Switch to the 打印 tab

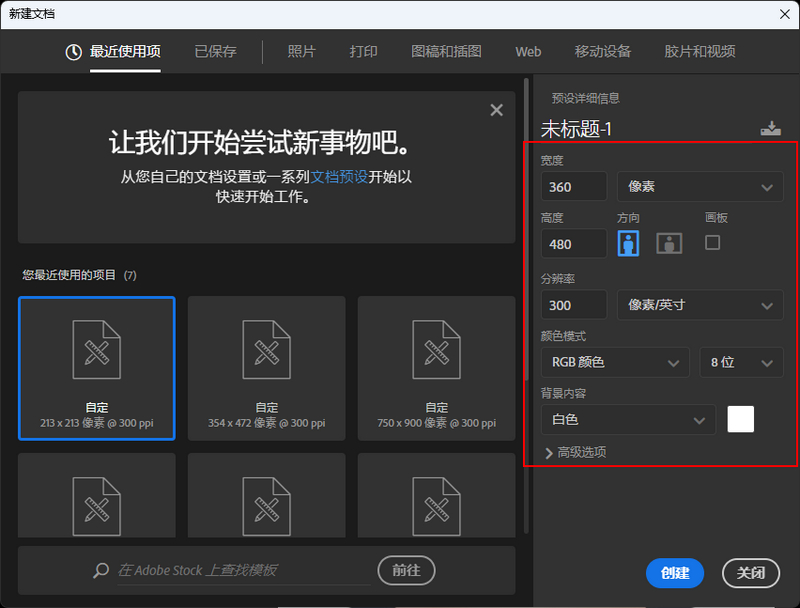click(x=363, y=53)
